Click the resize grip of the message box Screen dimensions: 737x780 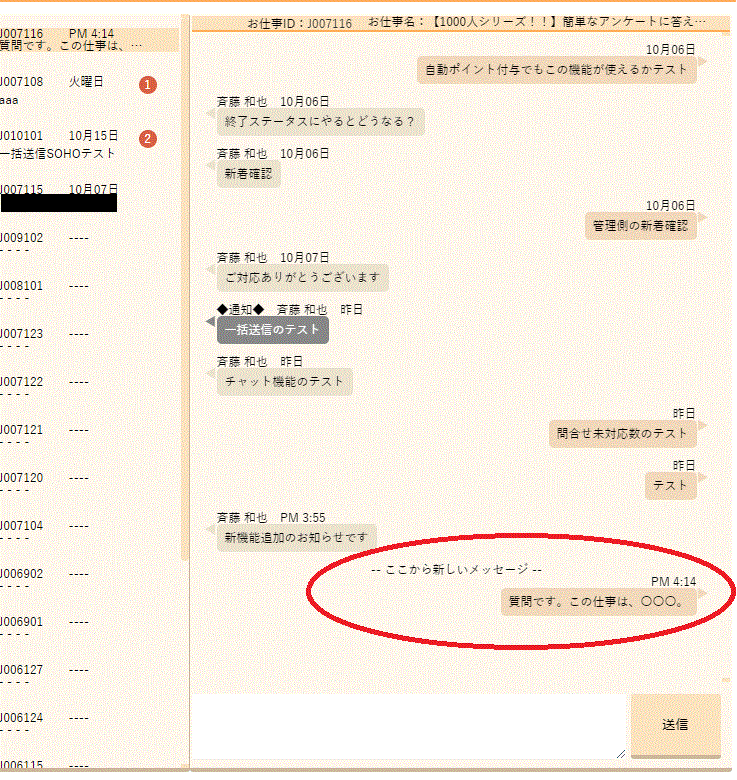tap(621, 754)
